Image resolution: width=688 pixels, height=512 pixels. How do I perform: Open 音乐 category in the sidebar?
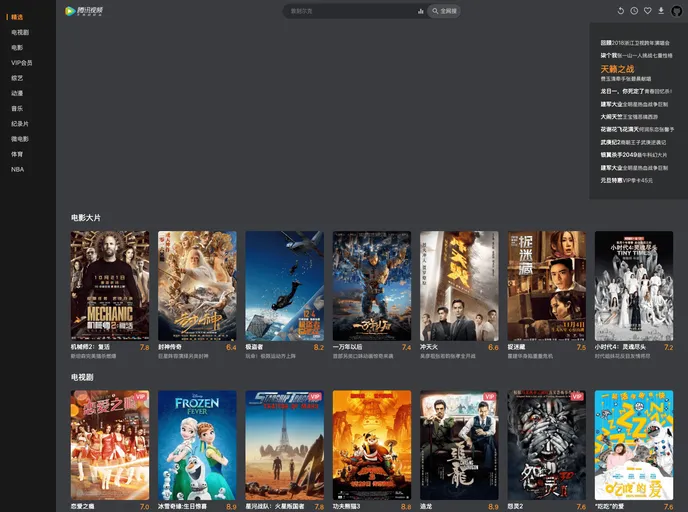pos(17,108)
